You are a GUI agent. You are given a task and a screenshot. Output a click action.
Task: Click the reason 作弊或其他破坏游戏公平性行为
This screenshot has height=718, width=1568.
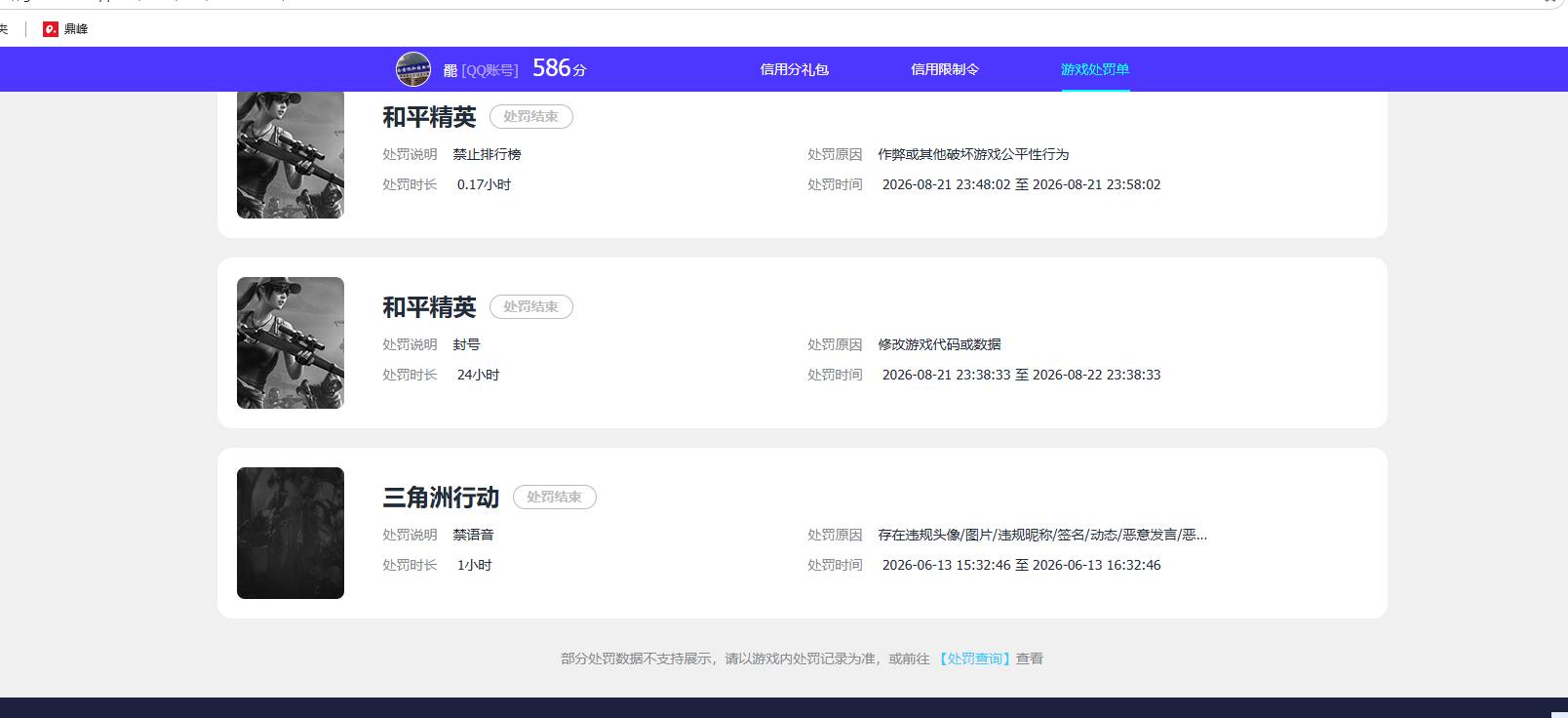pos(973,154)
